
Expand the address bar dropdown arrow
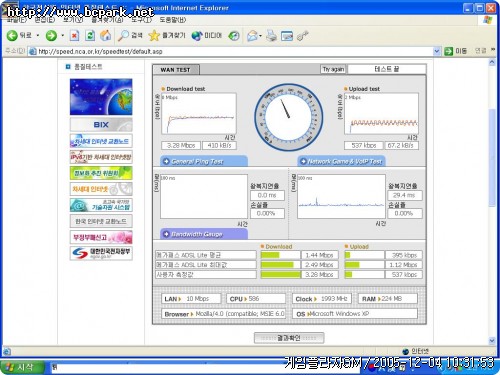tap(437, 51)
